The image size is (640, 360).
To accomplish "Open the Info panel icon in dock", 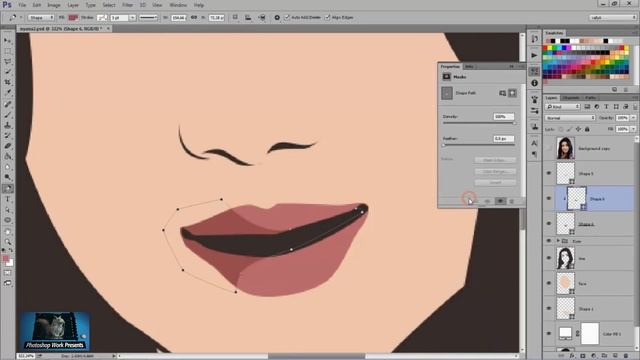I will point(534,83).
